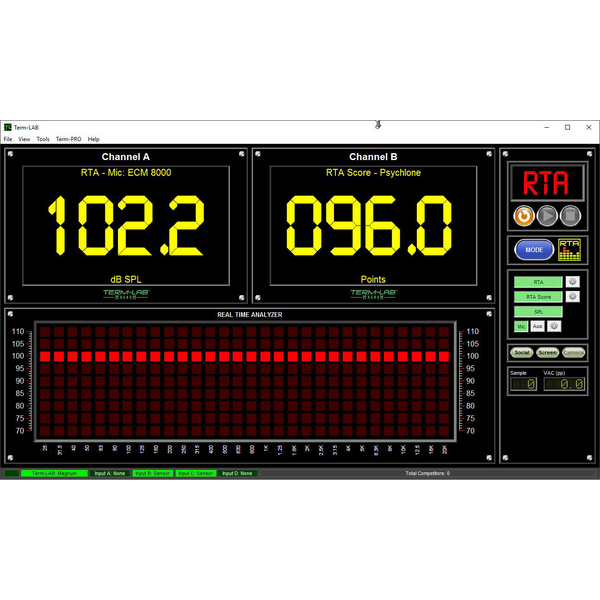Click Channel A 102.2 dB SPL readout
This screenshot has width=600, height=600.
point(126,226)
